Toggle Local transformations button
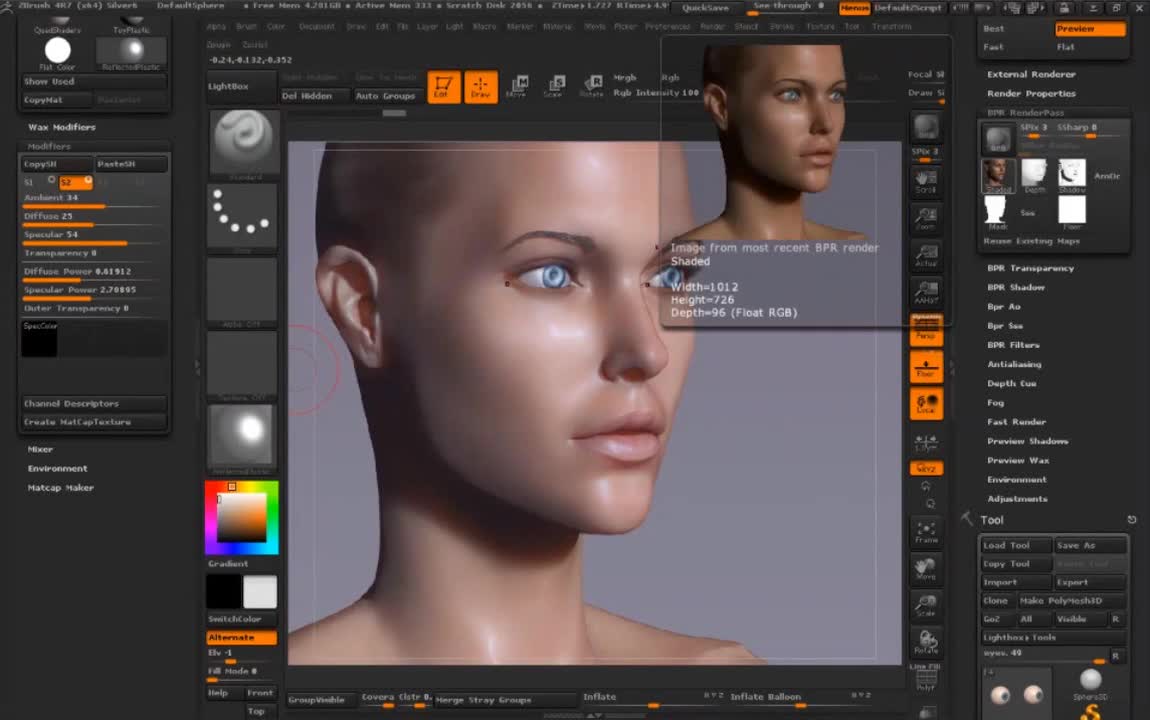 pos(926,404)
